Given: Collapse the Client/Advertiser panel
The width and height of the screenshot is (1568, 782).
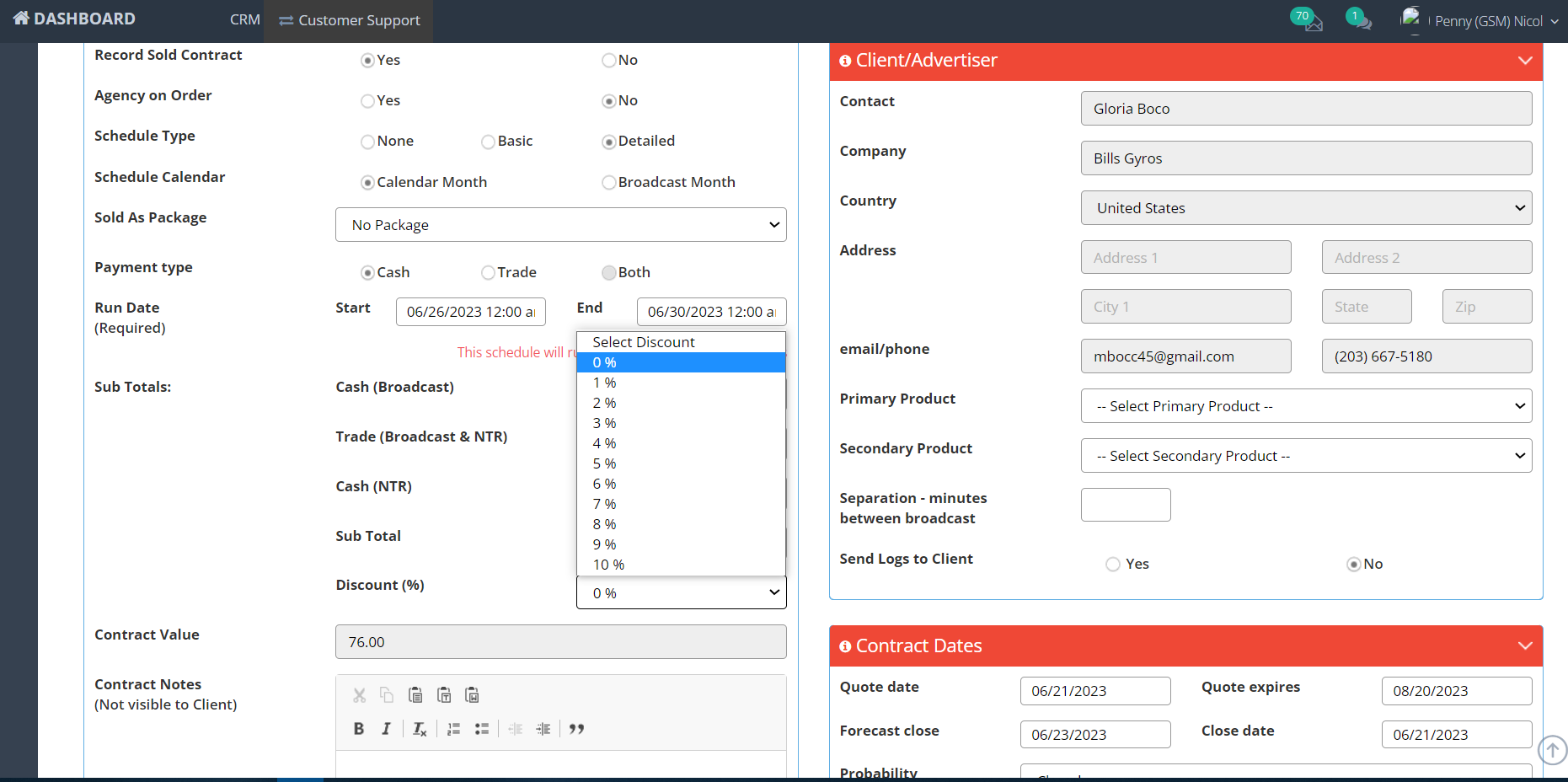Looking at the screenshot, I should (x=1525, y=61).
